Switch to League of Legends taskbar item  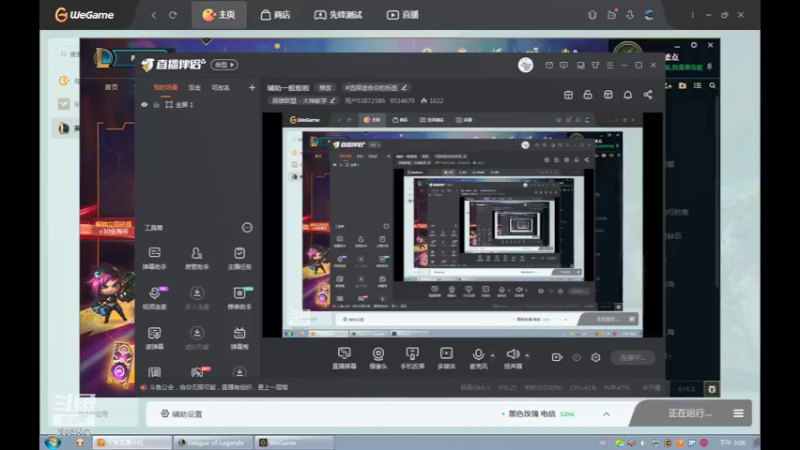tap(211, 442)
